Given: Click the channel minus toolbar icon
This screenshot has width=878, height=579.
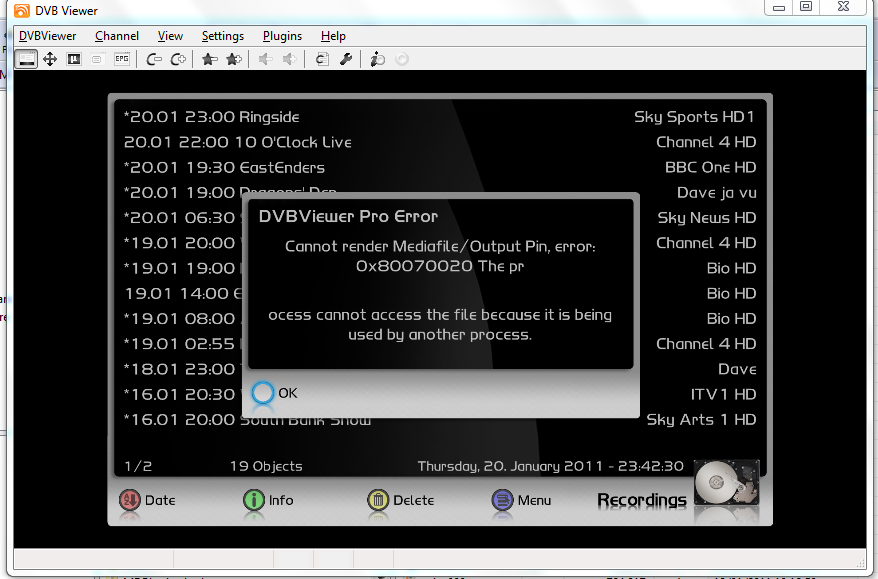Looking at the screenshot, I should click(153, 59).
